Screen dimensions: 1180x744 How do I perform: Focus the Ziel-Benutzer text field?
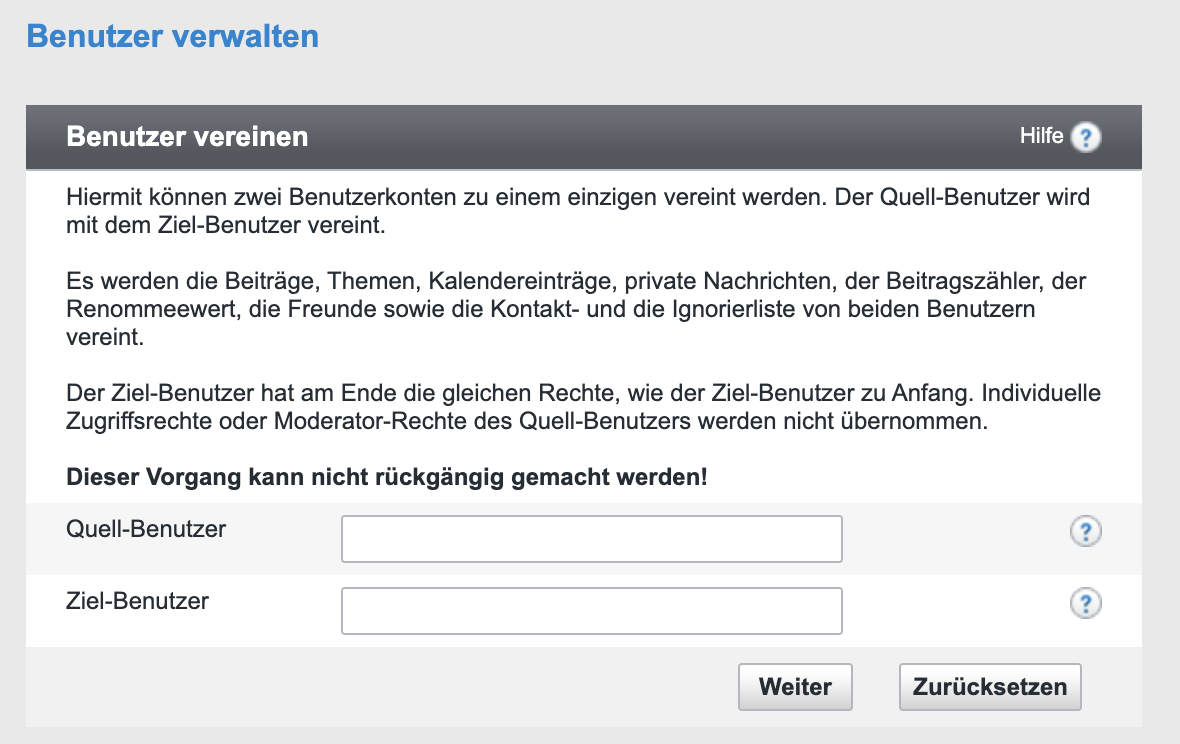tap(591, 611)
